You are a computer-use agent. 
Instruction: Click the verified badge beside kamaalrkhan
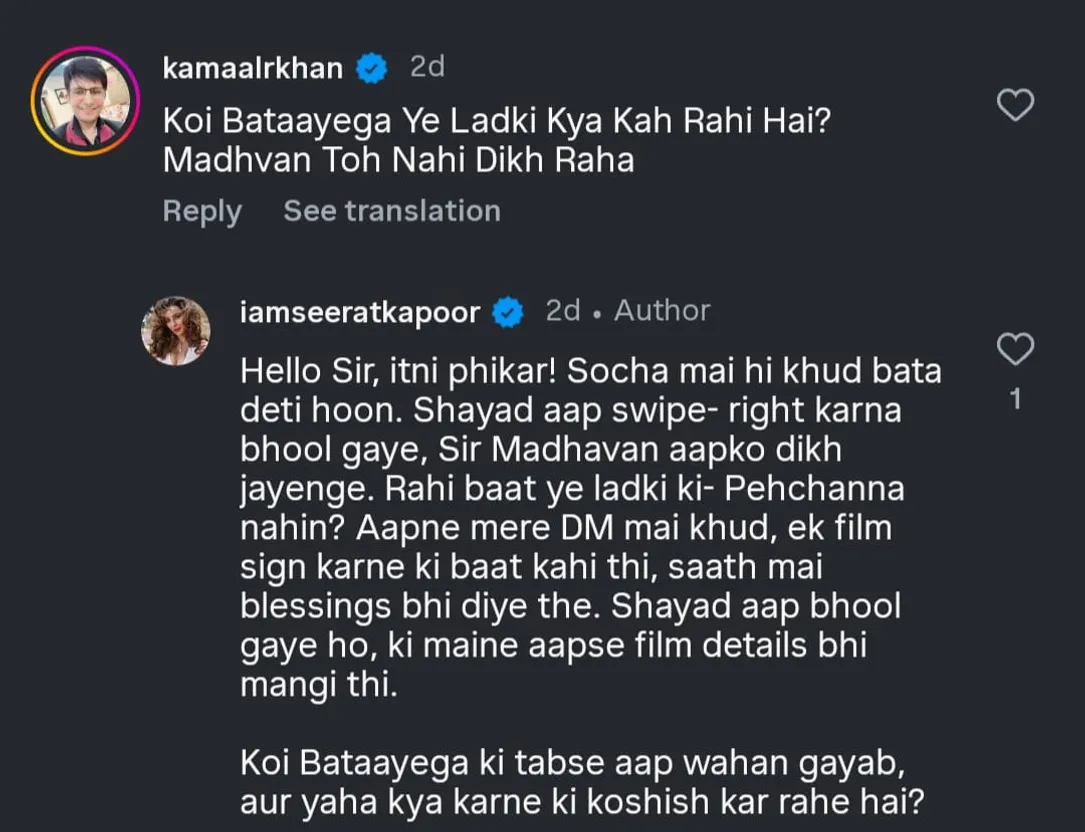373,68
